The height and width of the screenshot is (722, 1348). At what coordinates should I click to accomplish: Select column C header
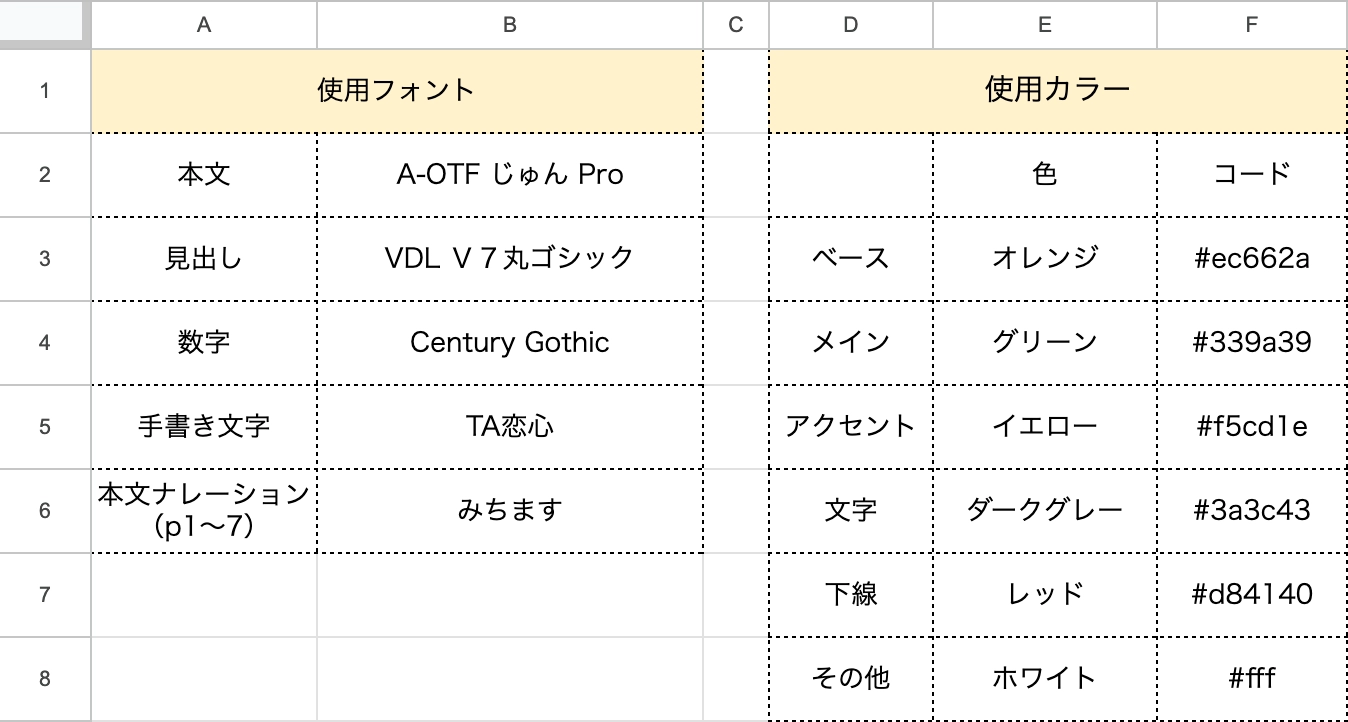pyautogui.click(x=736, y=26)
